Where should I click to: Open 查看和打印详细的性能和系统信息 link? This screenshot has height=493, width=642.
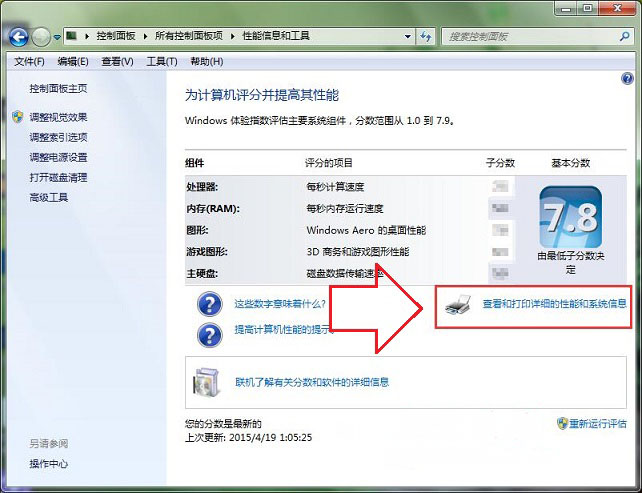point(554,303)
